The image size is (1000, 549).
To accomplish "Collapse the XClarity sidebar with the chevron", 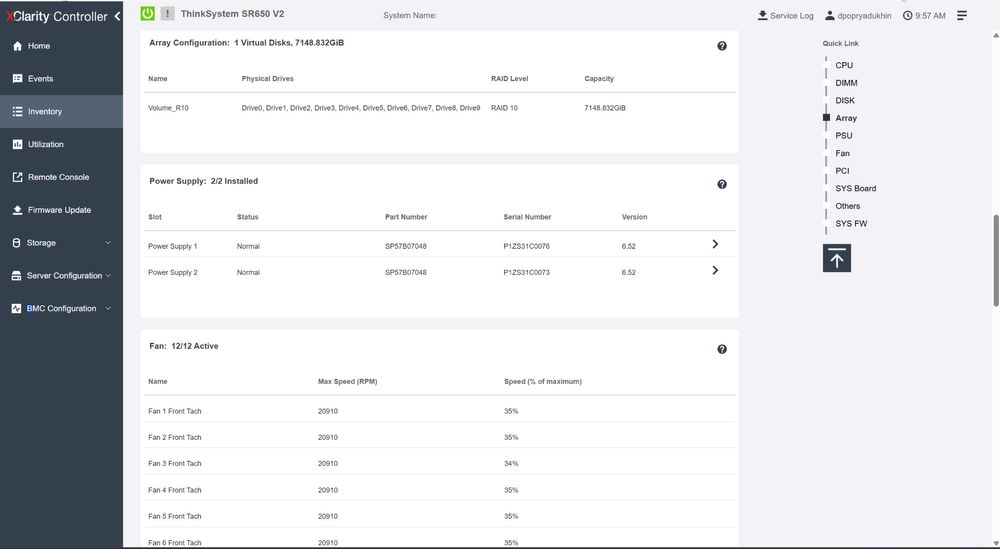I will click(117, 17).
